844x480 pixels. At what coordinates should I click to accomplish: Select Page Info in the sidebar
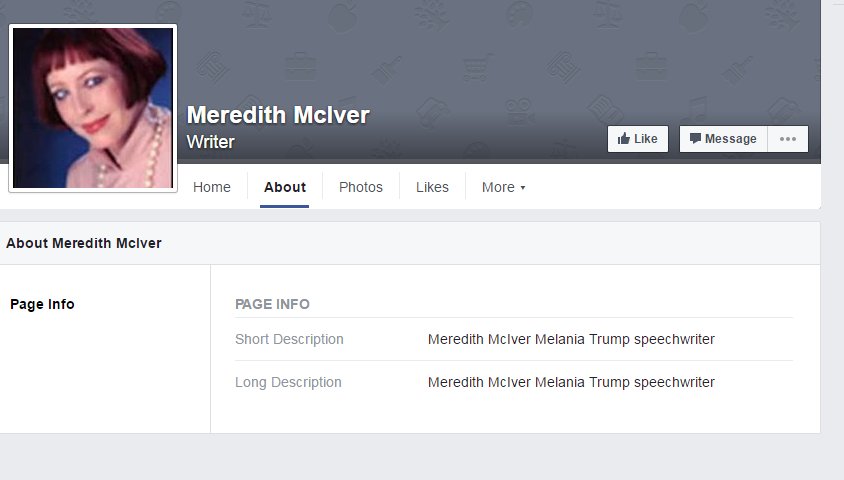pos(42,304)
